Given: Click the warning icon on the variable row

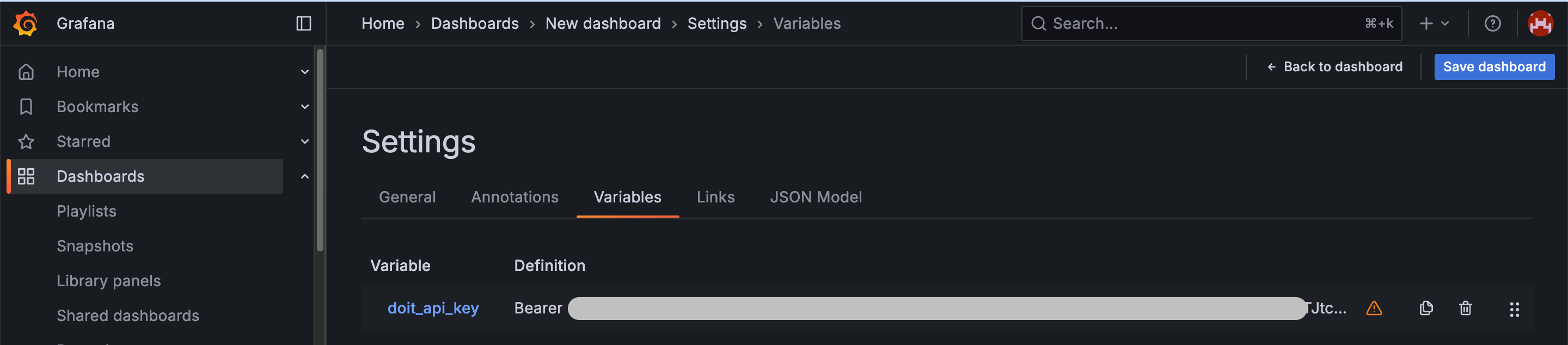Looking at the screenshot, I should pyautogui.click(x=1375, y=309).
